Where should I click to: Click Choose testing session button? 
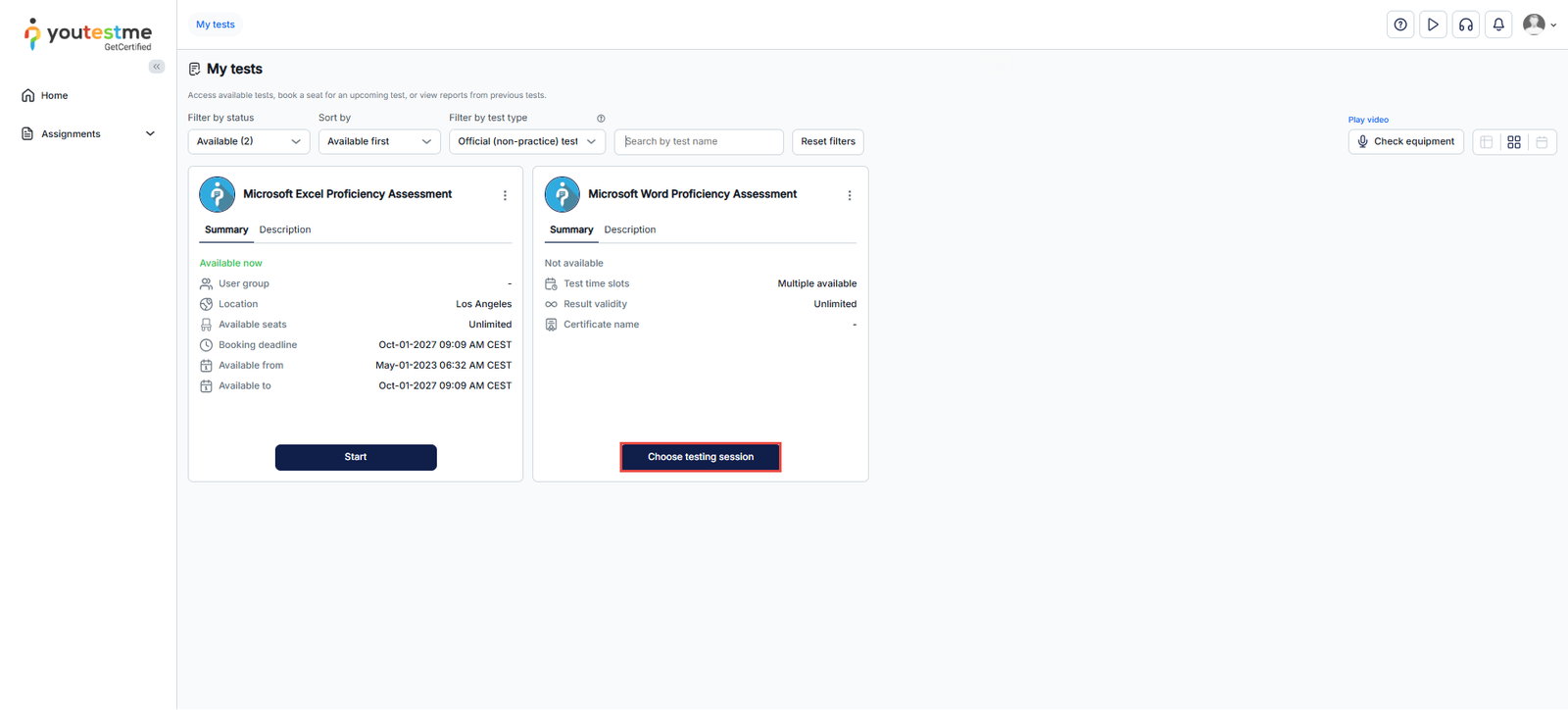(701, 457)
